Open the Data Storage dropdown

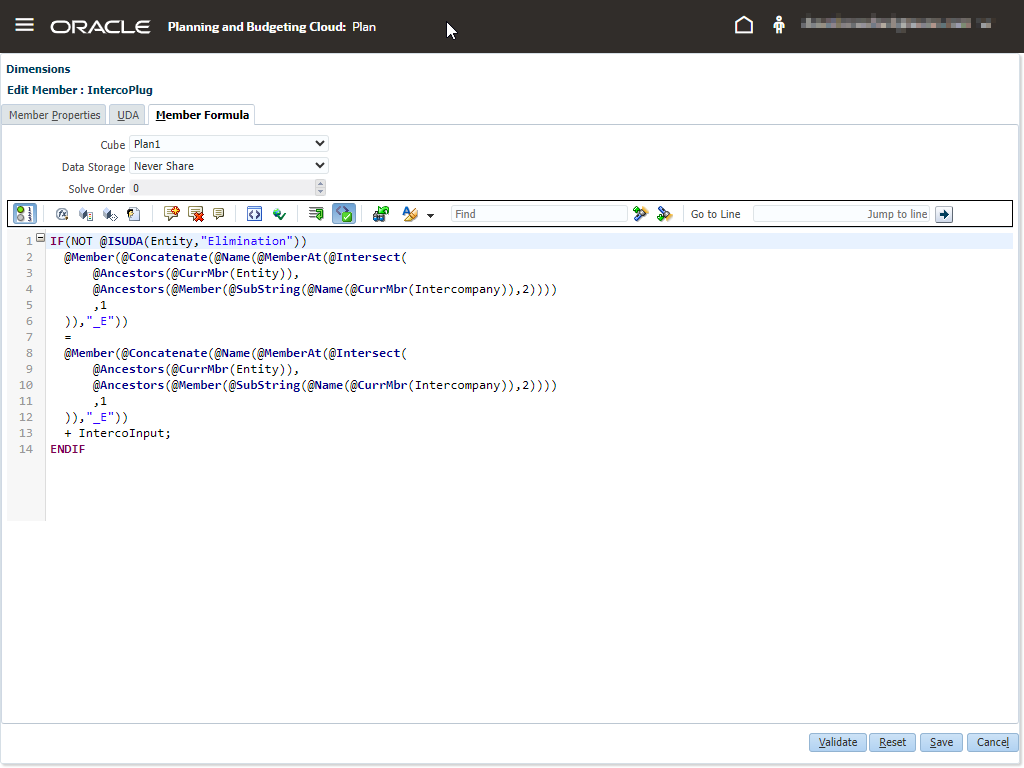[x=229, y=166]
